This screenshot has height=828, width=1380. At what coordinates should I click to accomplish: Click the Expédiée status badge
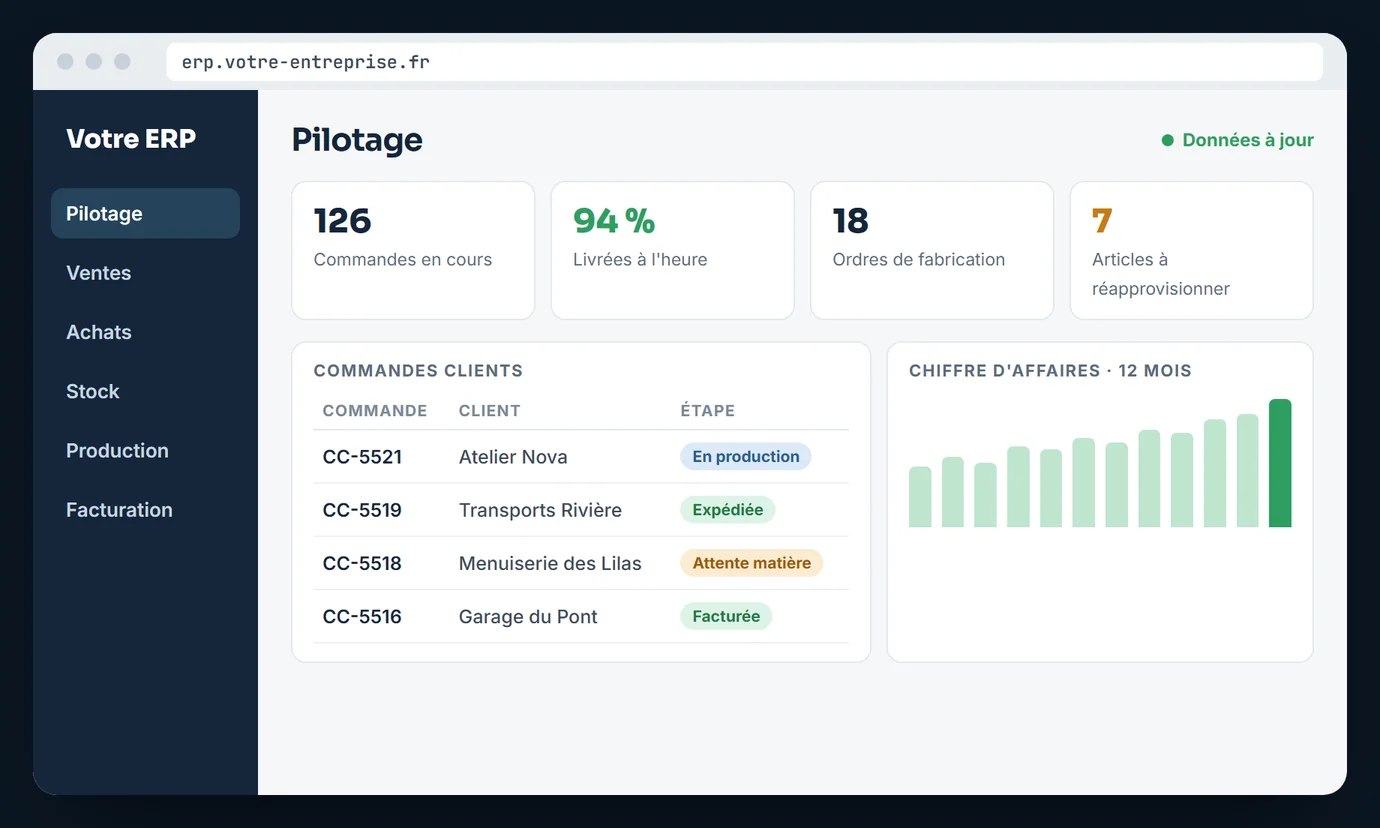[728, 510]
